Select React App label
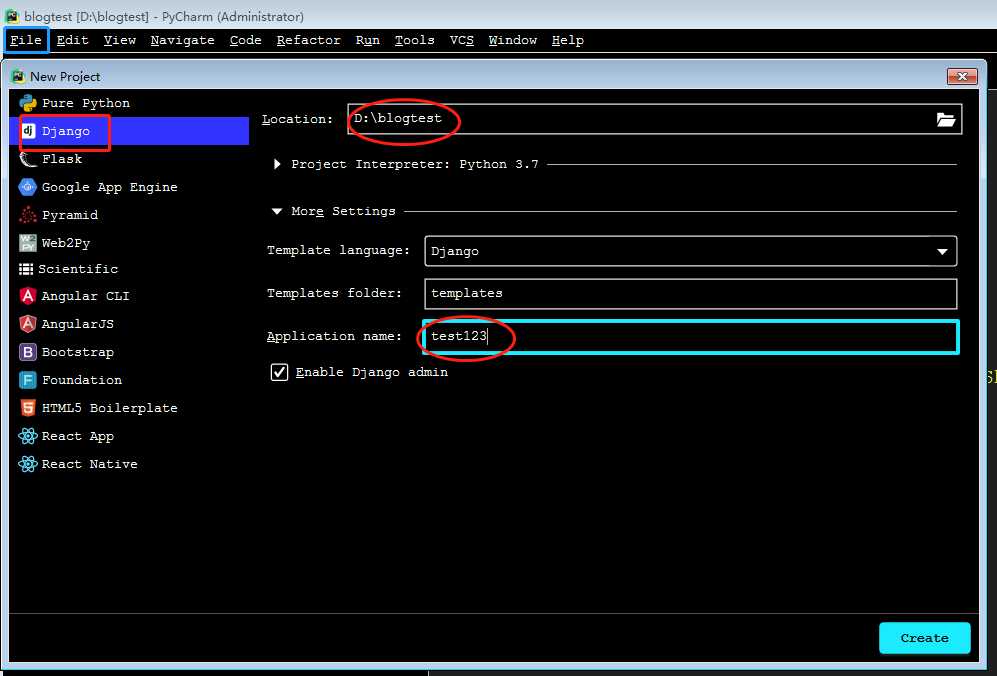This screenshot has width=997, height=676. (78, 436)
